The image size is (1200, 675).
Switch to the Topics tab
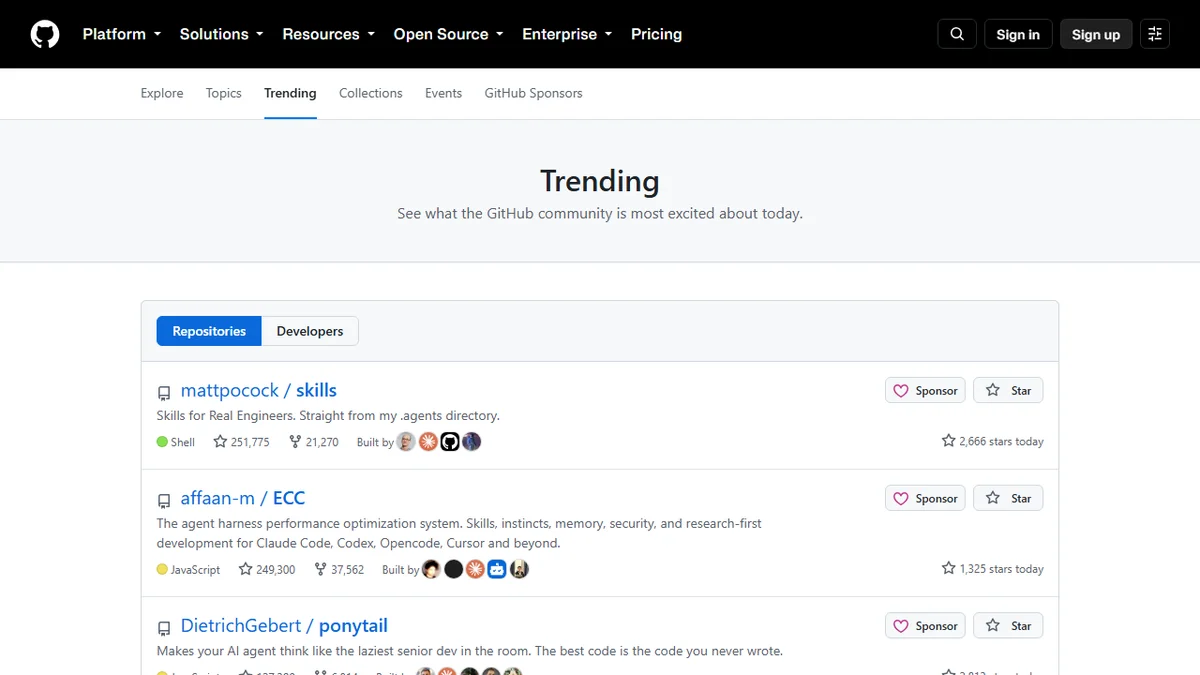pyautogui.click(x=224, y=93)
